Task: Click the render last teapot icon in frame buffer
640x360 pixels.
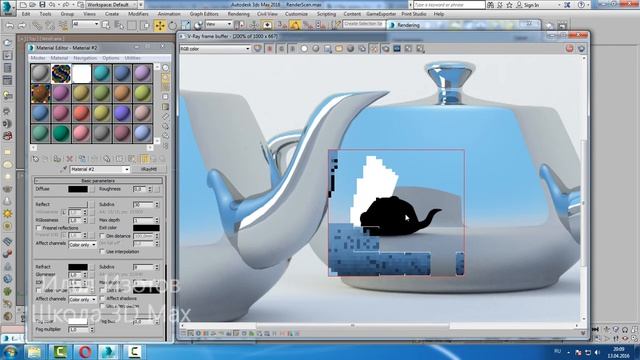Action: tap(581, 49)
